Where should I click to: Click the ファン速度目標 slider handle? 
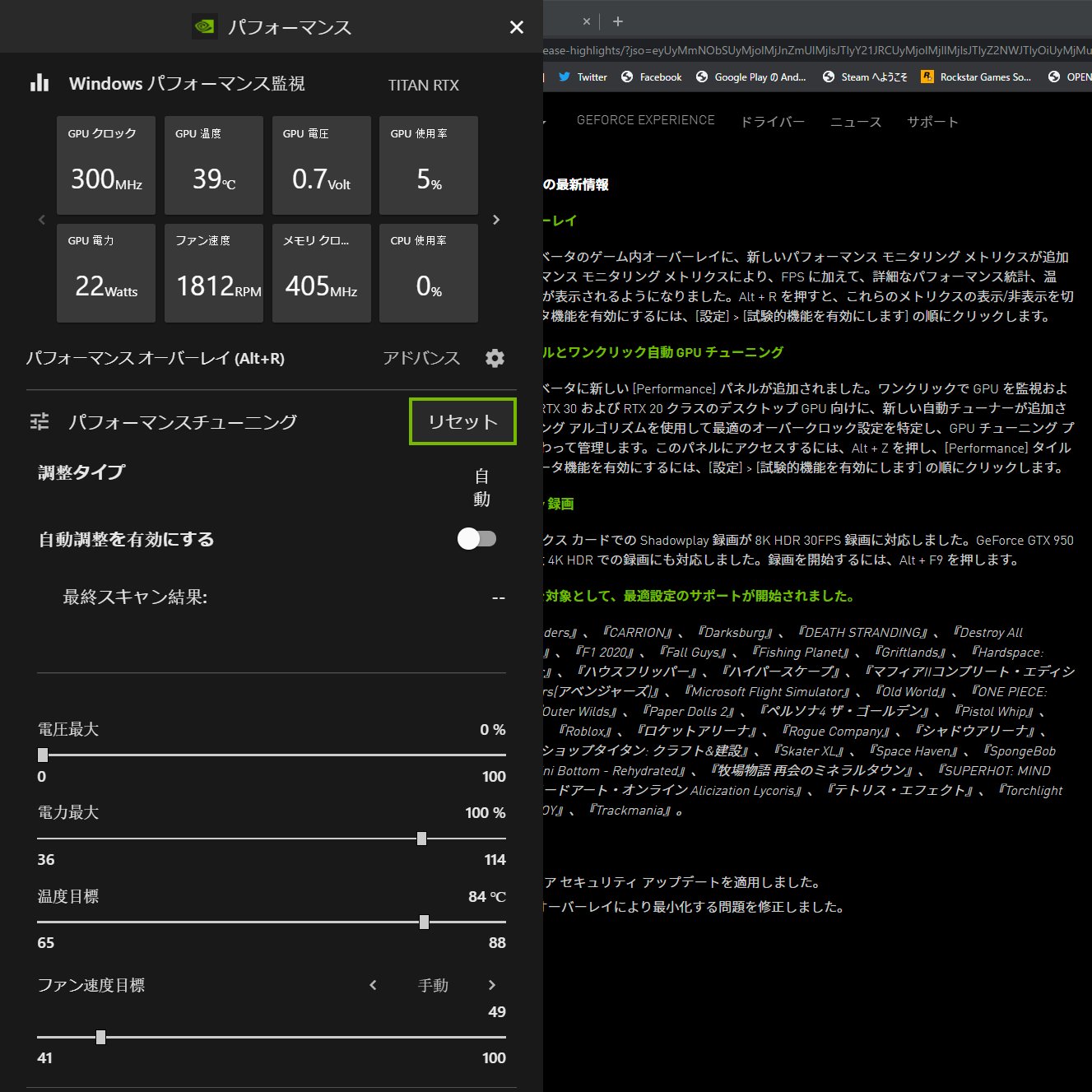tap(100, 1038)
